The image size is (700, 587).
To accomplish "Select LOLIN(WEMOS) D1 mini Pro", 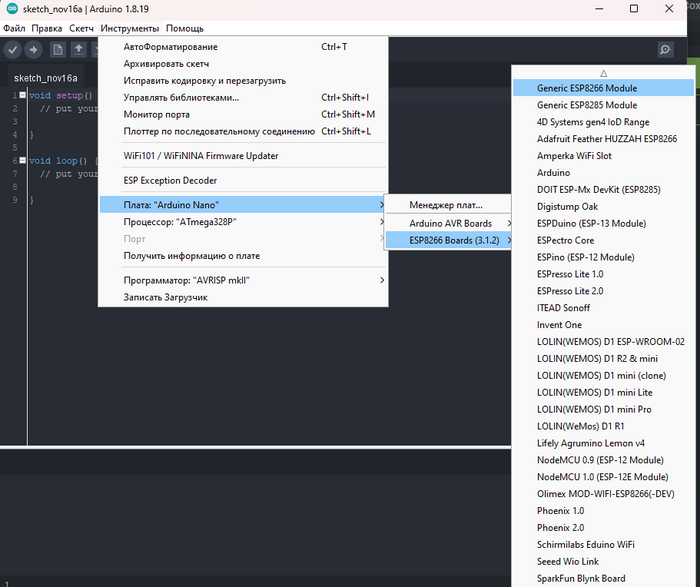I will click(604, 409).
